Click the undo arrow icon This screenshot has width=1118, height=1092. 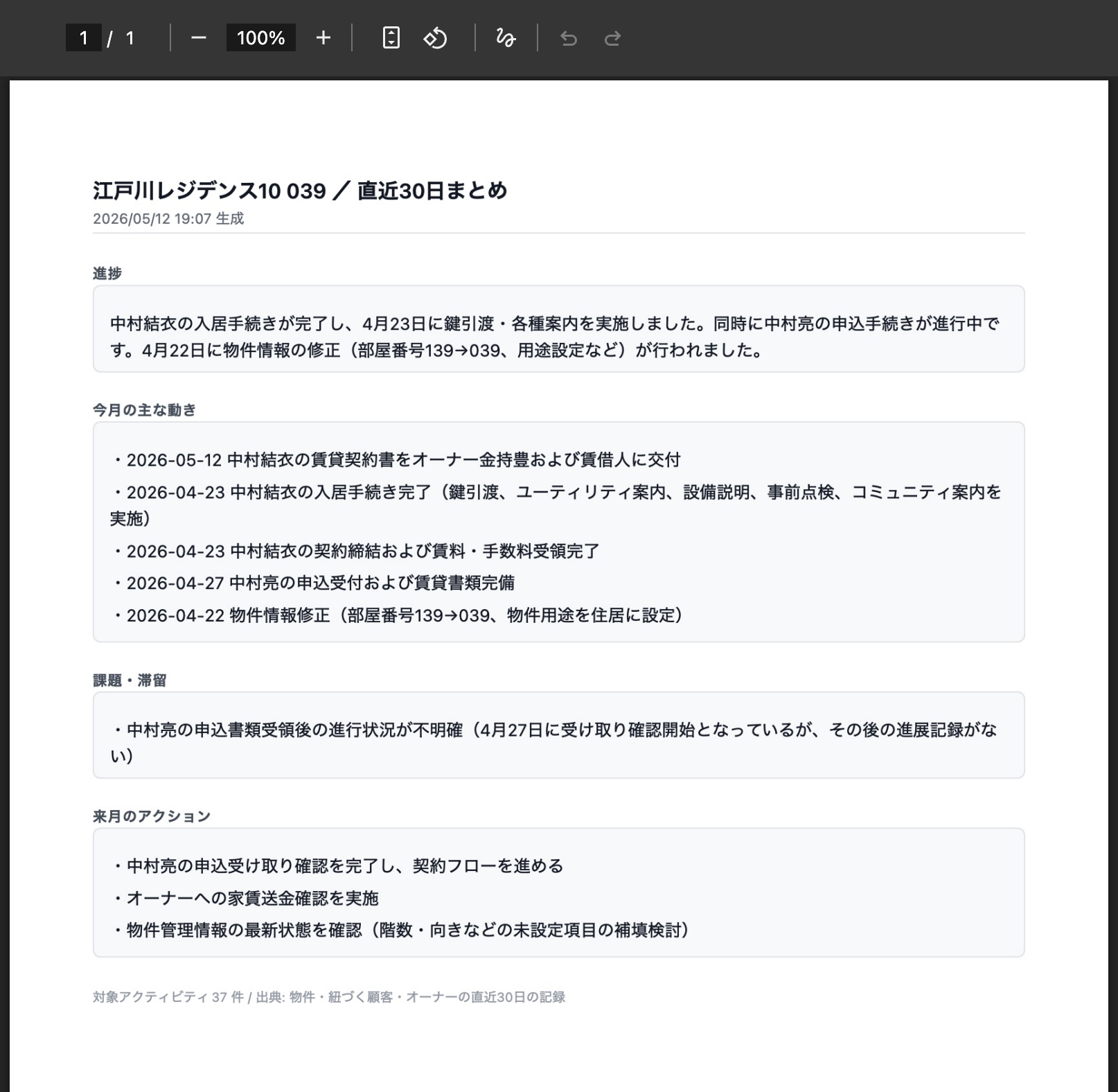pyautogui.click(x=569, y=38)
